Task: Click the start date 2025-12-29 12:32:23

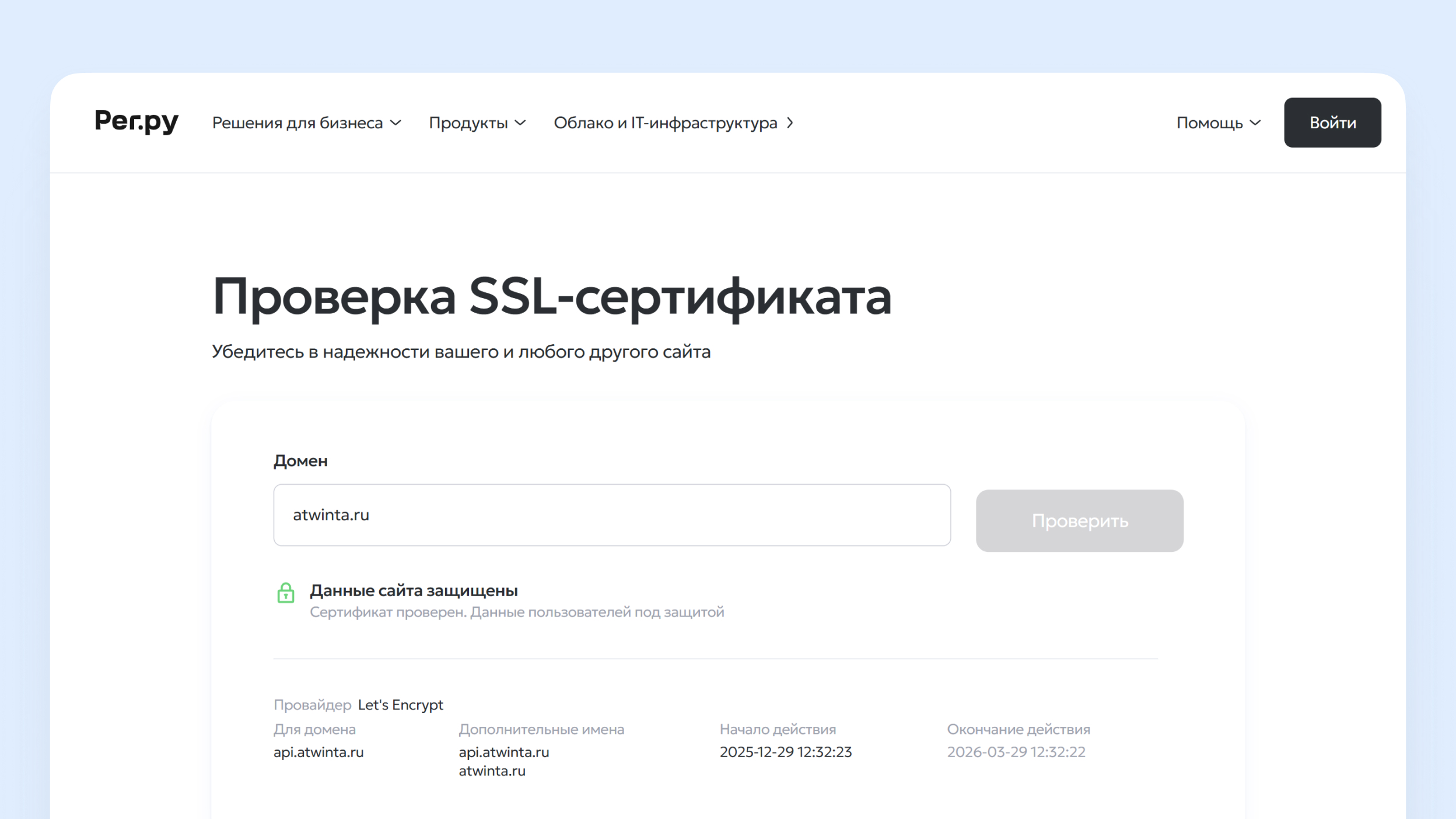Action: click(785, 752)
